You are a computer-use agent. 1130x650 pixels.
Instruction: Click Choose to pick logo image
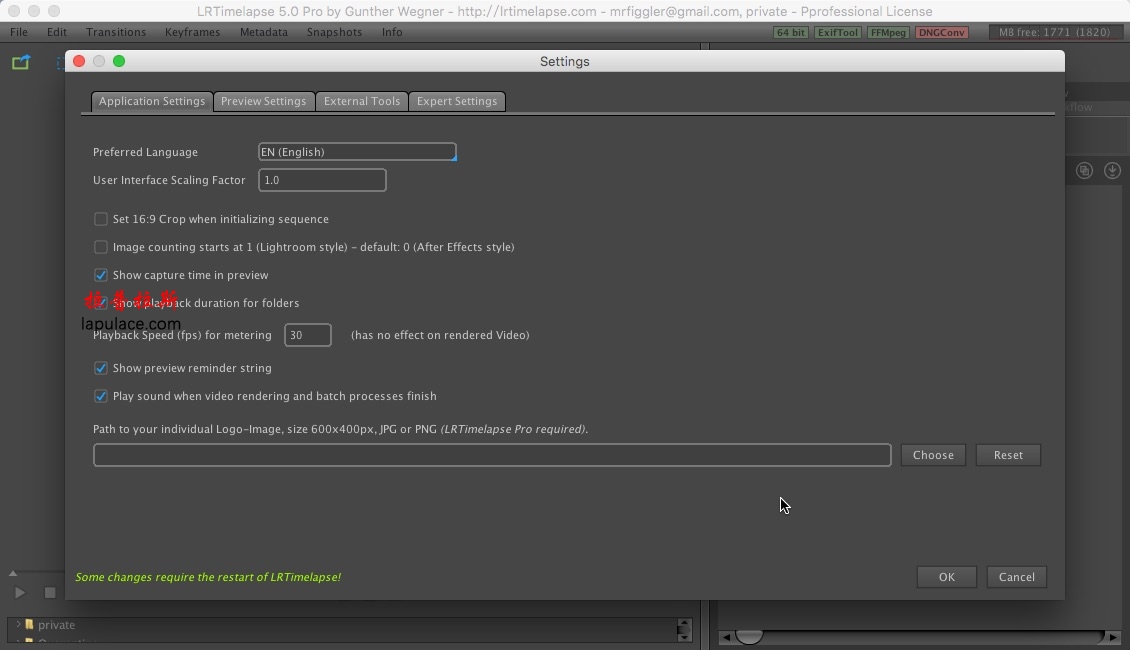933,455
